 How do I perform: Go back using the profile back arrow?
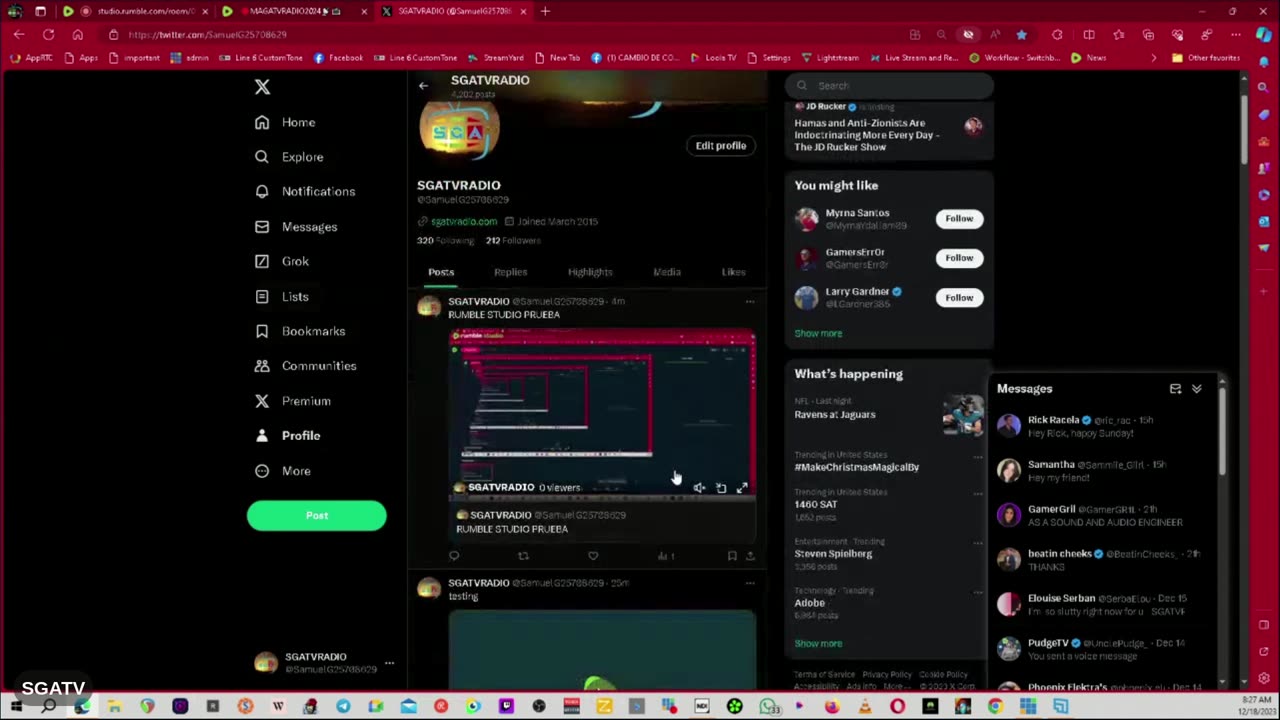point(423,86)
